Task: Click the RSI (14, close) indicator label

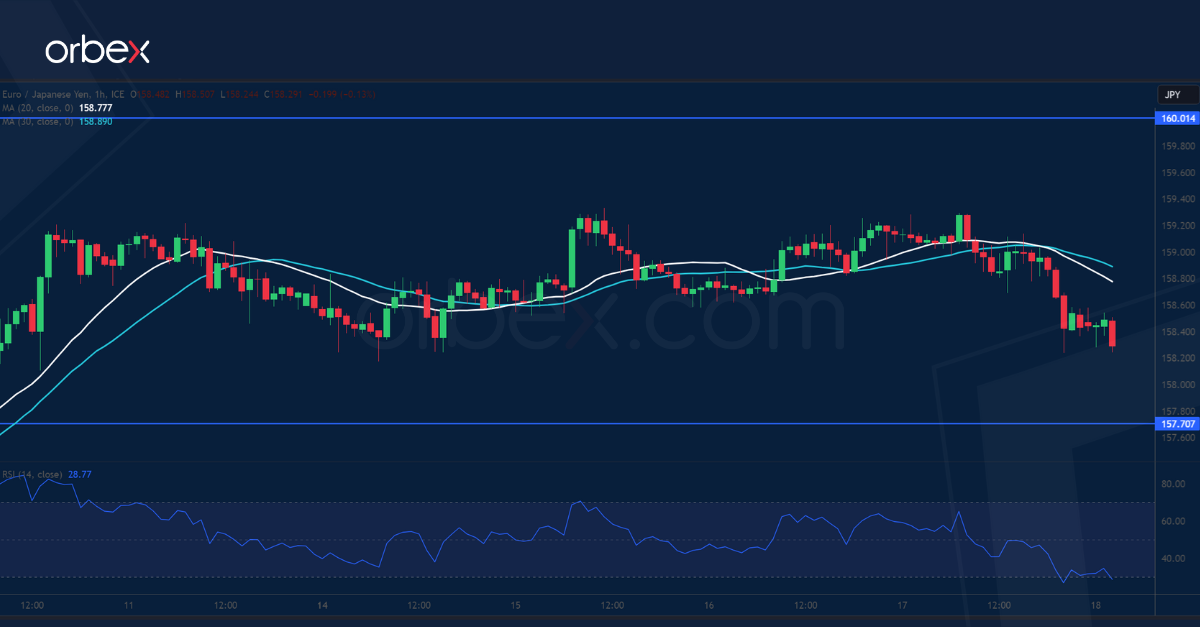Action: click(x=35, y=472)
